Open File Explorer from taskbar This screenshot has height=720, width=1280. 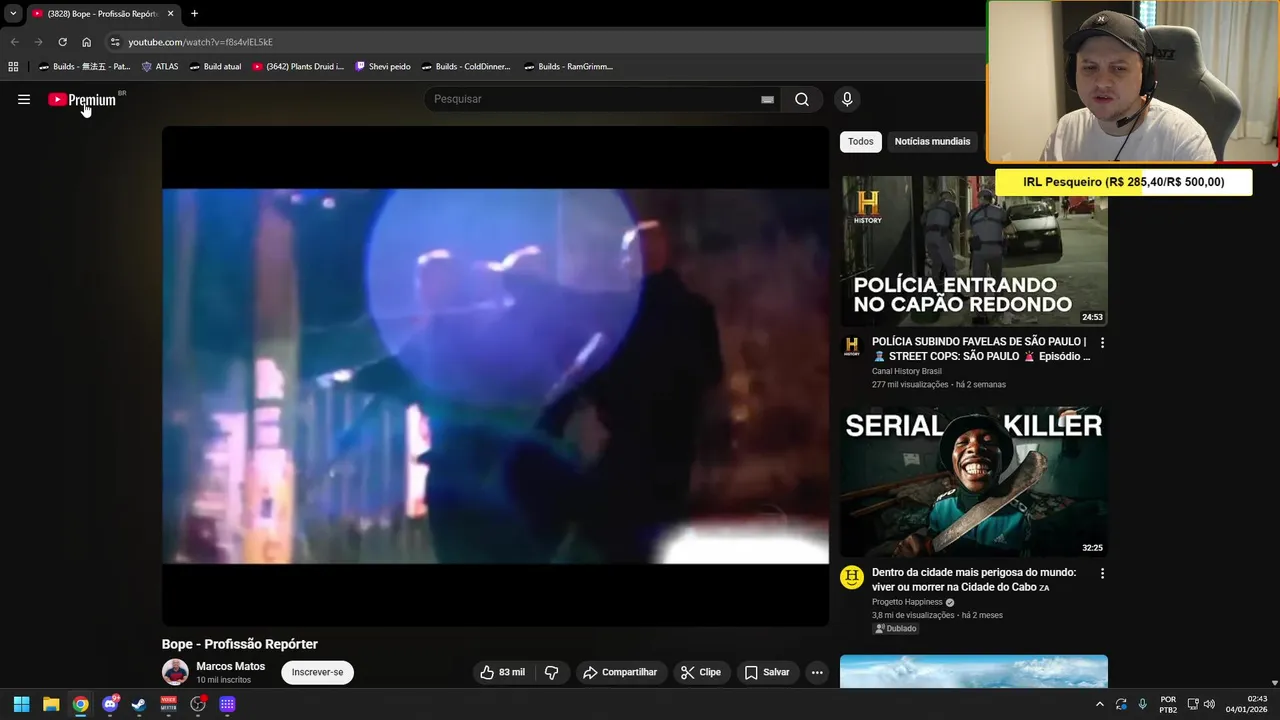[51, 704]
